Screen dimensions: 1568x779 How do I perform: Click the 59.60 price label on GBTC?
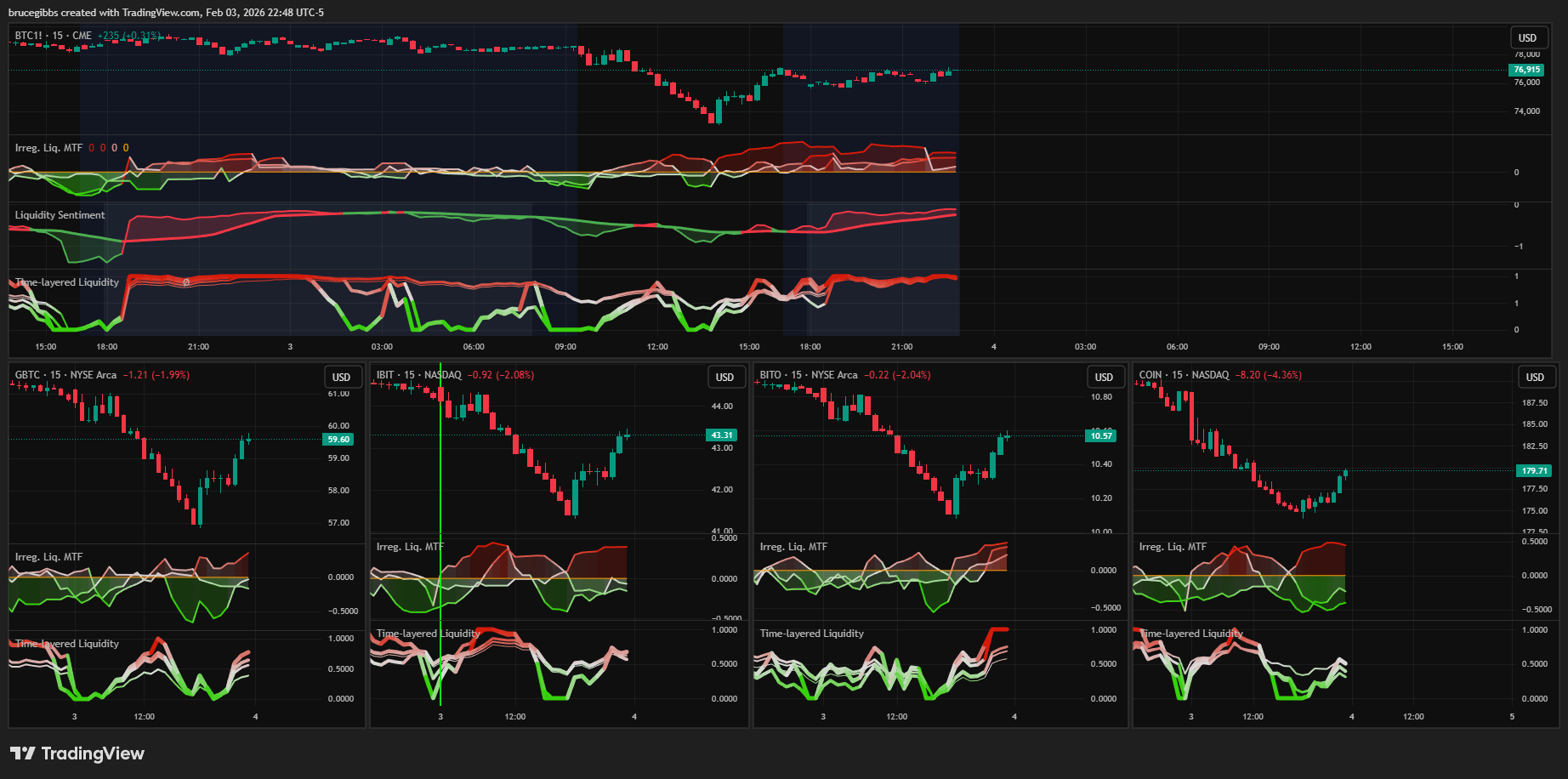coord(338,440)
